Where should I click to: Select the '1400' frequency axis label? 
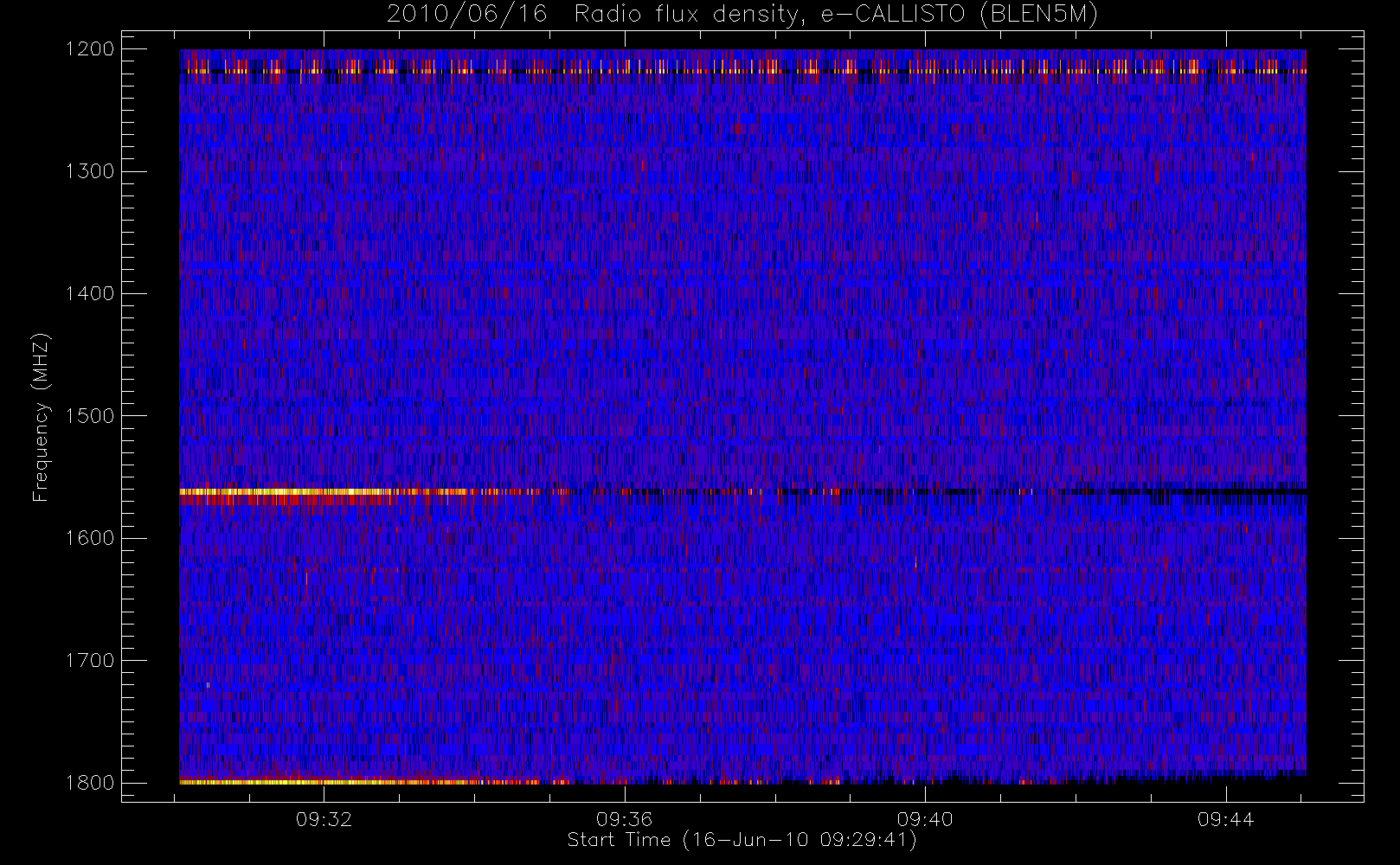90,293
